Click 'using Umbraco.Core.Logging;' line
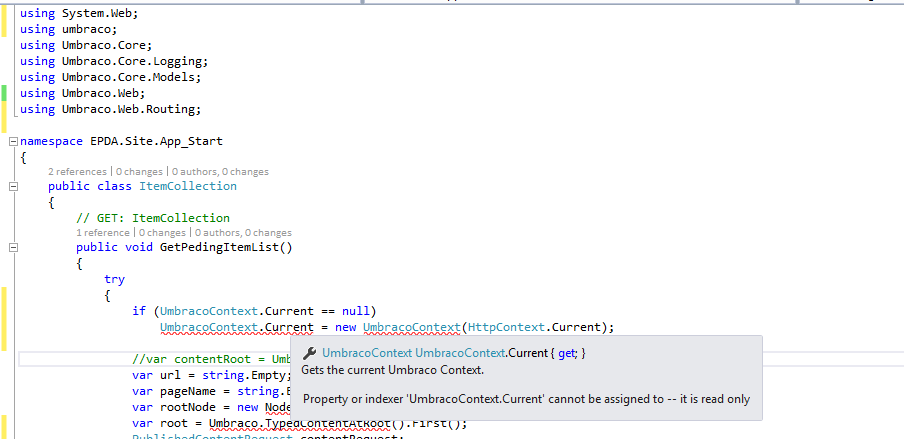Viewport: 904px width, 439px height. click(114, 61)
